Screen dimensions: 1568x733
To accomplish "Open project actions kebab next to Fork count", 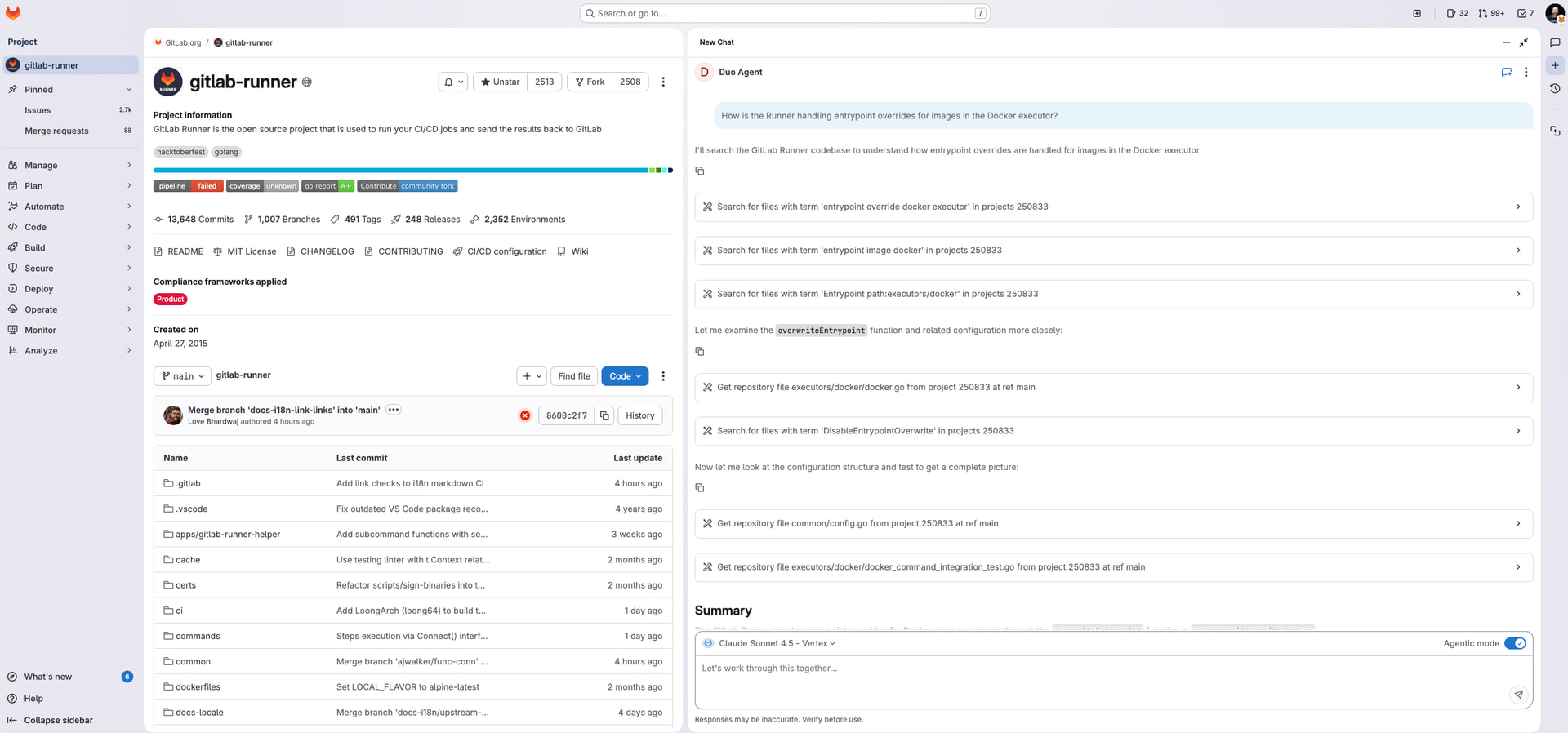I will (663, 82).
